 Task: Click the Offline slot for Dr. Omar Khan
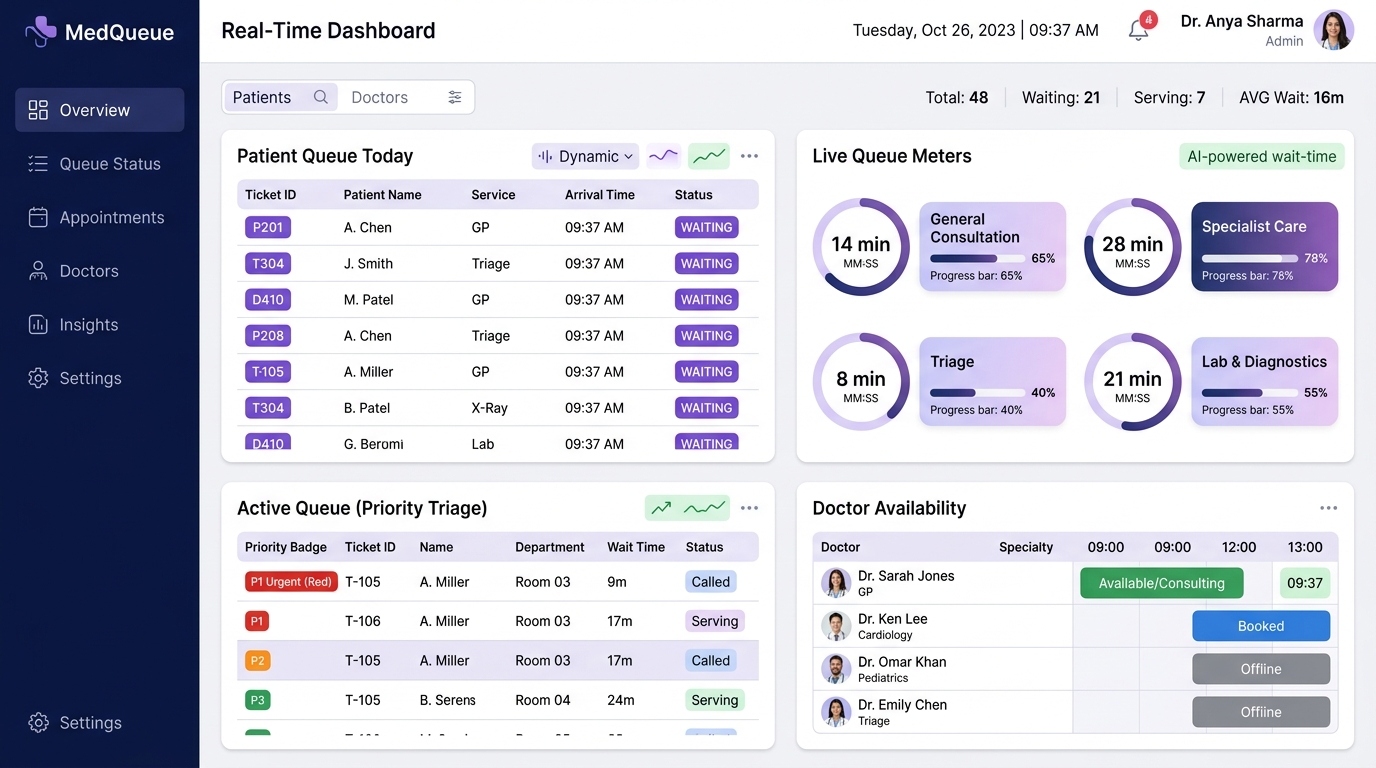pyautogui.click(x=1261, y=669)
